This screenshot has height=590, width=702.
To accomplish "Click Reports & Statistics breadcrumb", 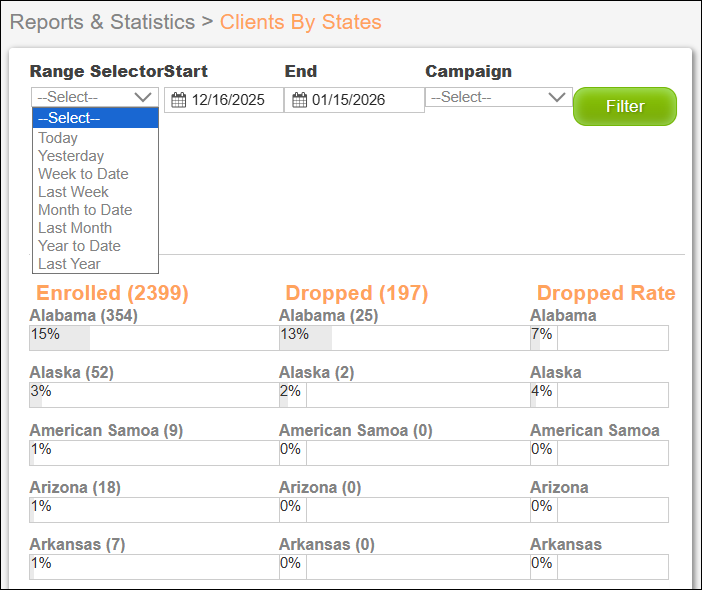I will pyautogui.click(x=103, y=22).
